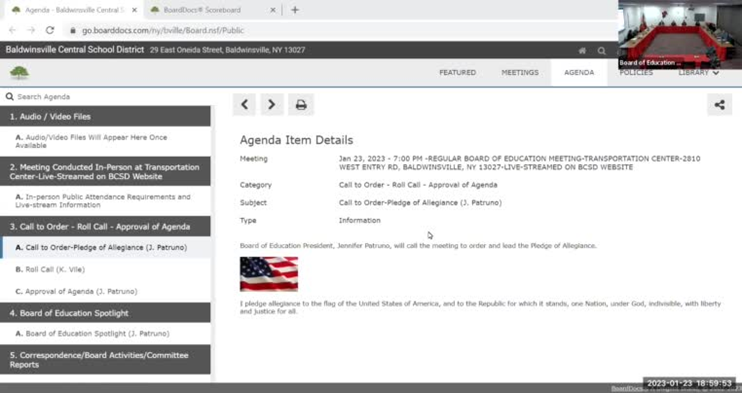Click the district tree logo
Image resolution: width=742 pixels, height=393 pixels.
[x=19, y=73]
